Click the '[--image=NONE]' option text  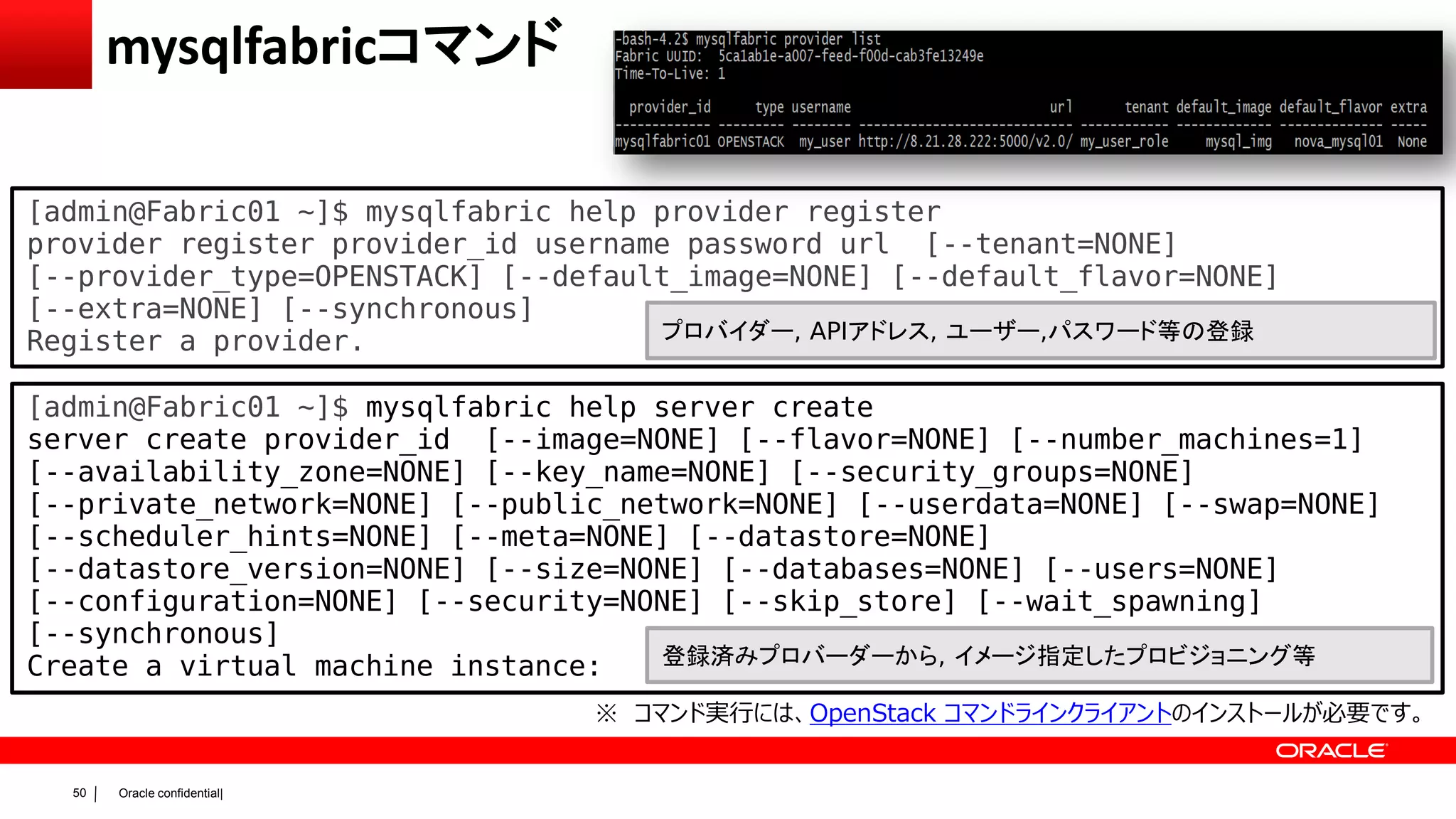pos(602,439)
